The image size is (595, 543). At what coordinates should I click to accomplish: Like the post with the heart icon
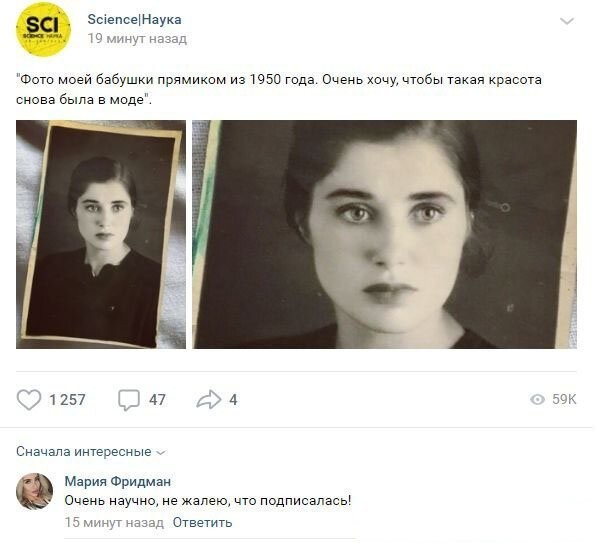(x=29, y=400)
